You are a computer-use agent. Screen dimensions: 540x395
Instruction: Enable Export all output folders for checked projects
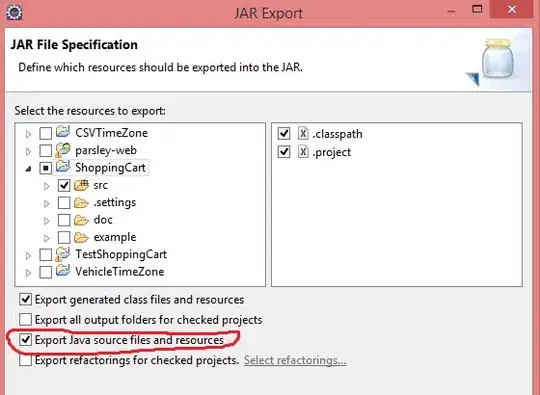click(25, 320)
